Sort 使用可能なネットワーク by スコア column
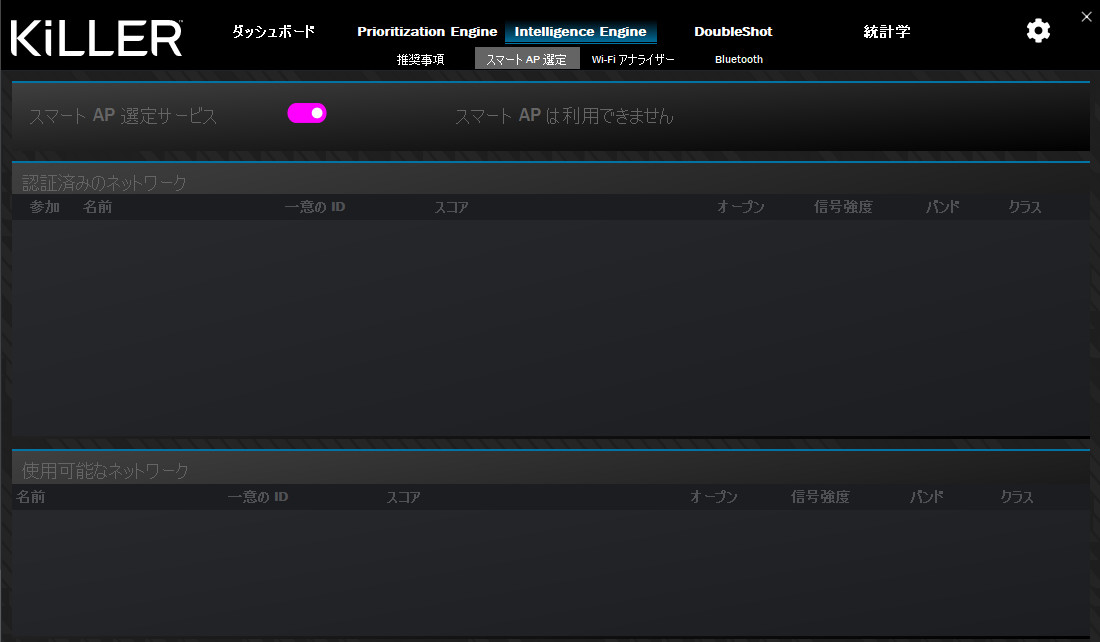 (x=403, y=497)
